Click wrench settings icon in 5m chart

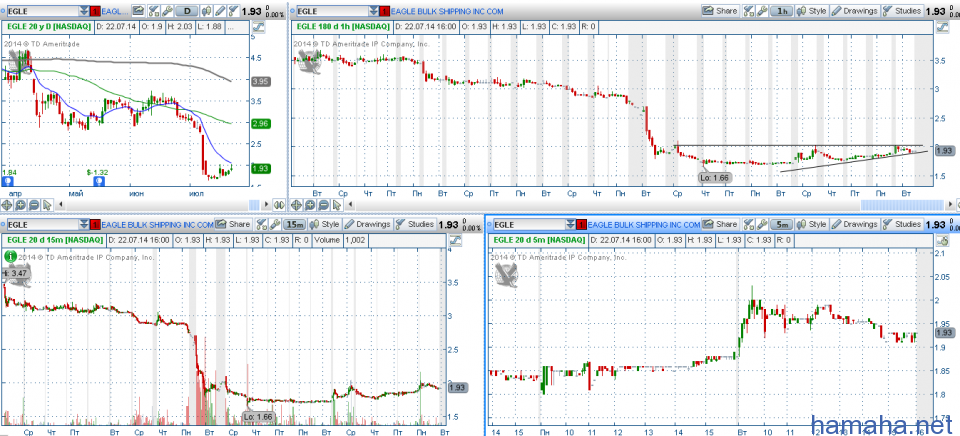pyautogui.click(x=762, y=224)
